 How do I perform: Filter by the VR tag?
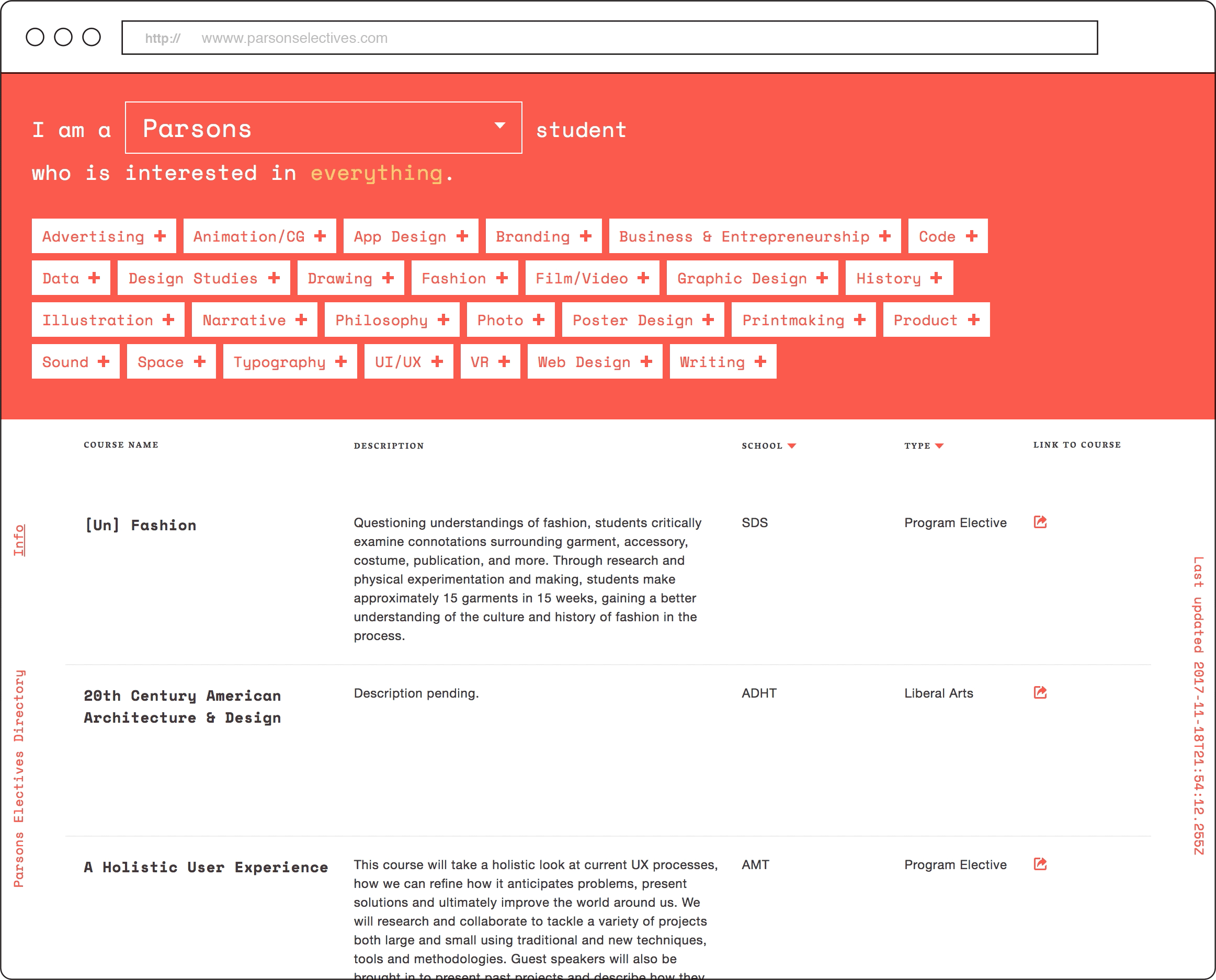(491, 361)
